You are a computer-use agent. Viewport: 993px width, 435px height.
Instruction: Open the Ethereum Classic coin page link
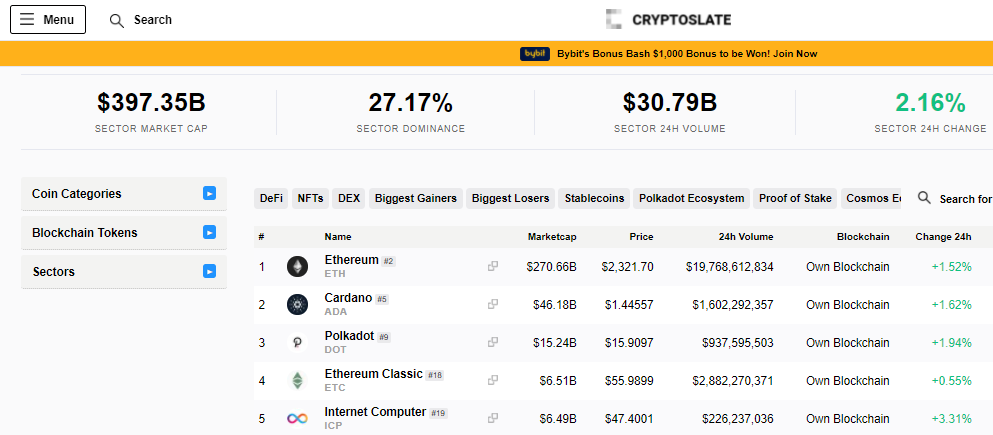click(x=374, y=374)
